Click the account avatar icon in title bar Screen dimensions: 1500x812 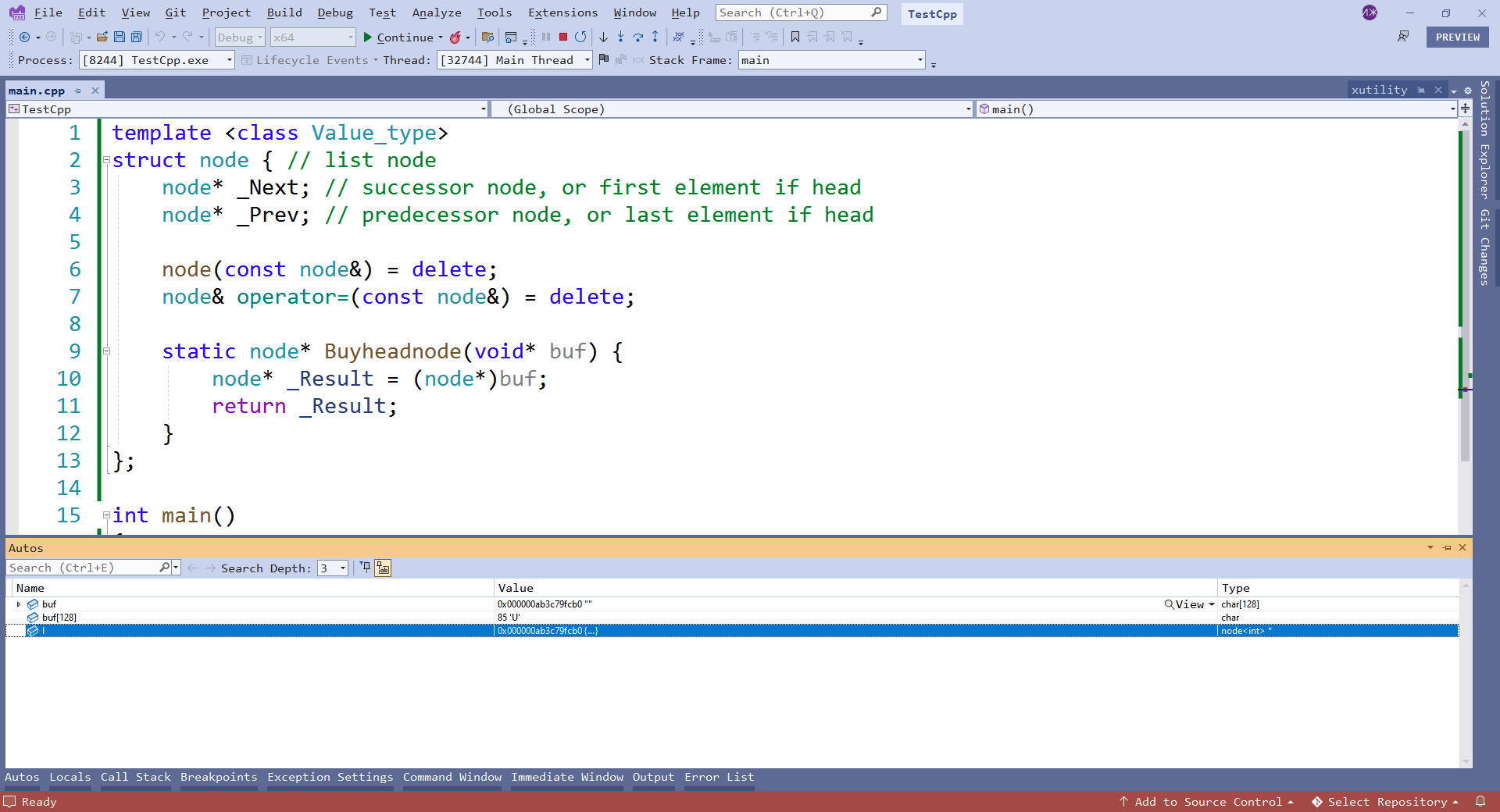[1370, 12]
